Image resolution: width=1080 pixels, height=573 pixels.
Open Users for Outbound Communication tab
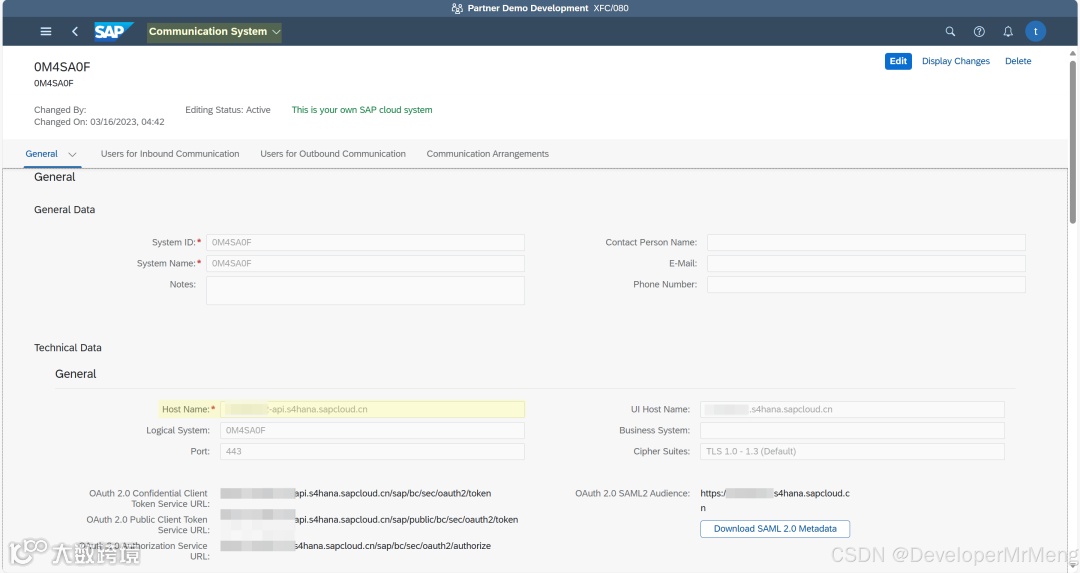point(333,154)
